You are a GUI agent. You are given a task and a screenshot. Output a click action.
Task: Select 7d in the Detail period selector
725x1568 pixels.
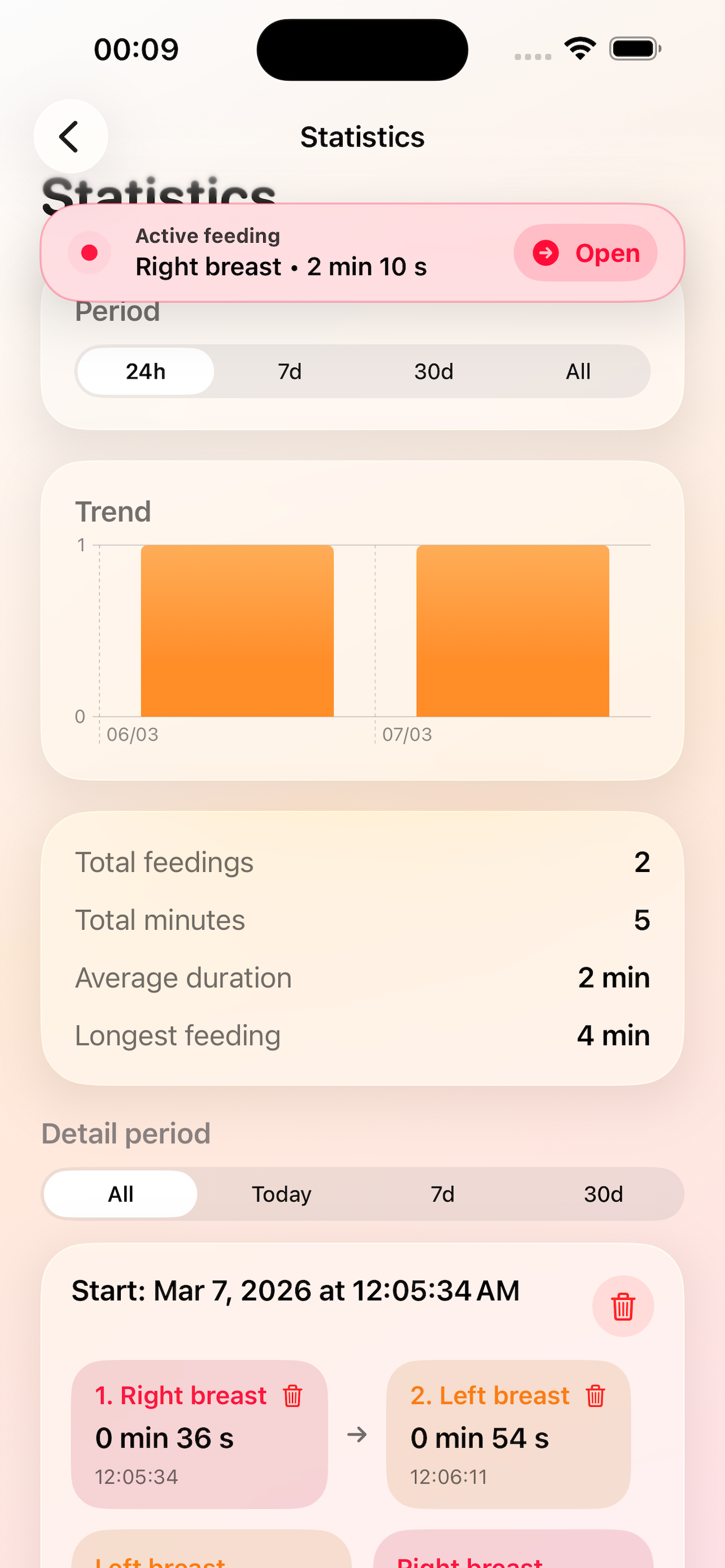click(x=442, y=1194)
